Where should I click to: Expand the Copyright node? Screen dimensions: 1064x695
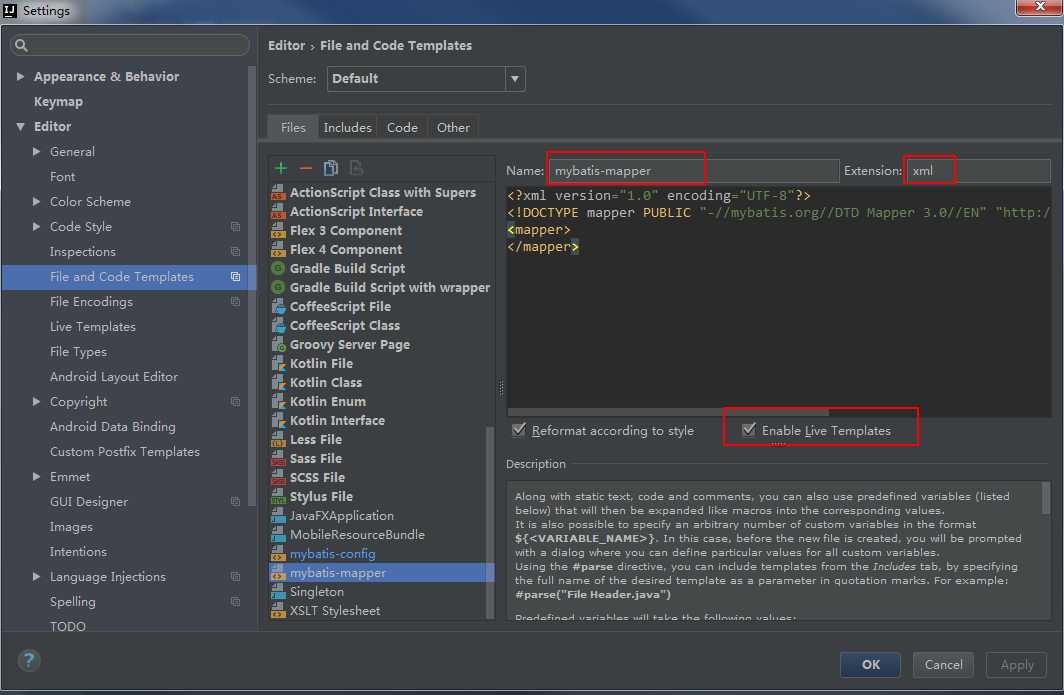[37, 402]
